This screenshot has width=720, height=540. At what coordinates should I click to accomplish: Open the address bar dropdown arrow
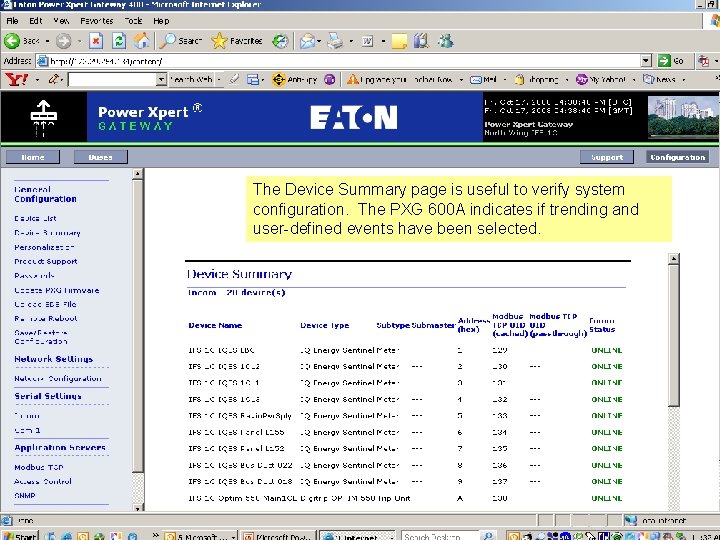[x=647, y=61]
